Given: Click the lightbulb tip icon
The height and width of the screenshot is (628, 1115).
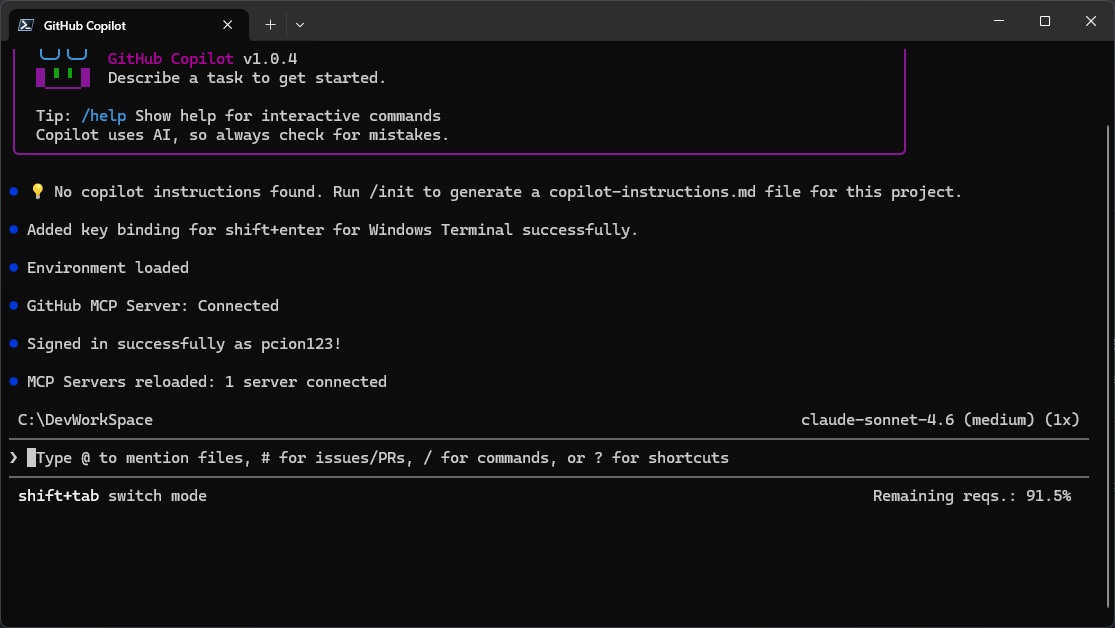Looking at the screenshot, I should tap(37, 192).
